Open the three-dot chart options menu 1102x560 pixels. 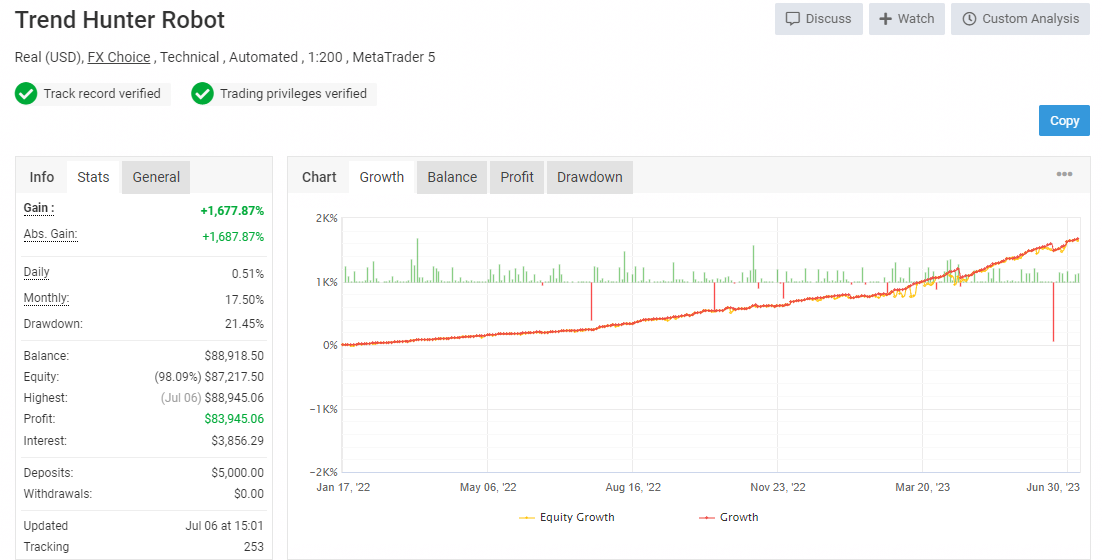click(1064, 174)
